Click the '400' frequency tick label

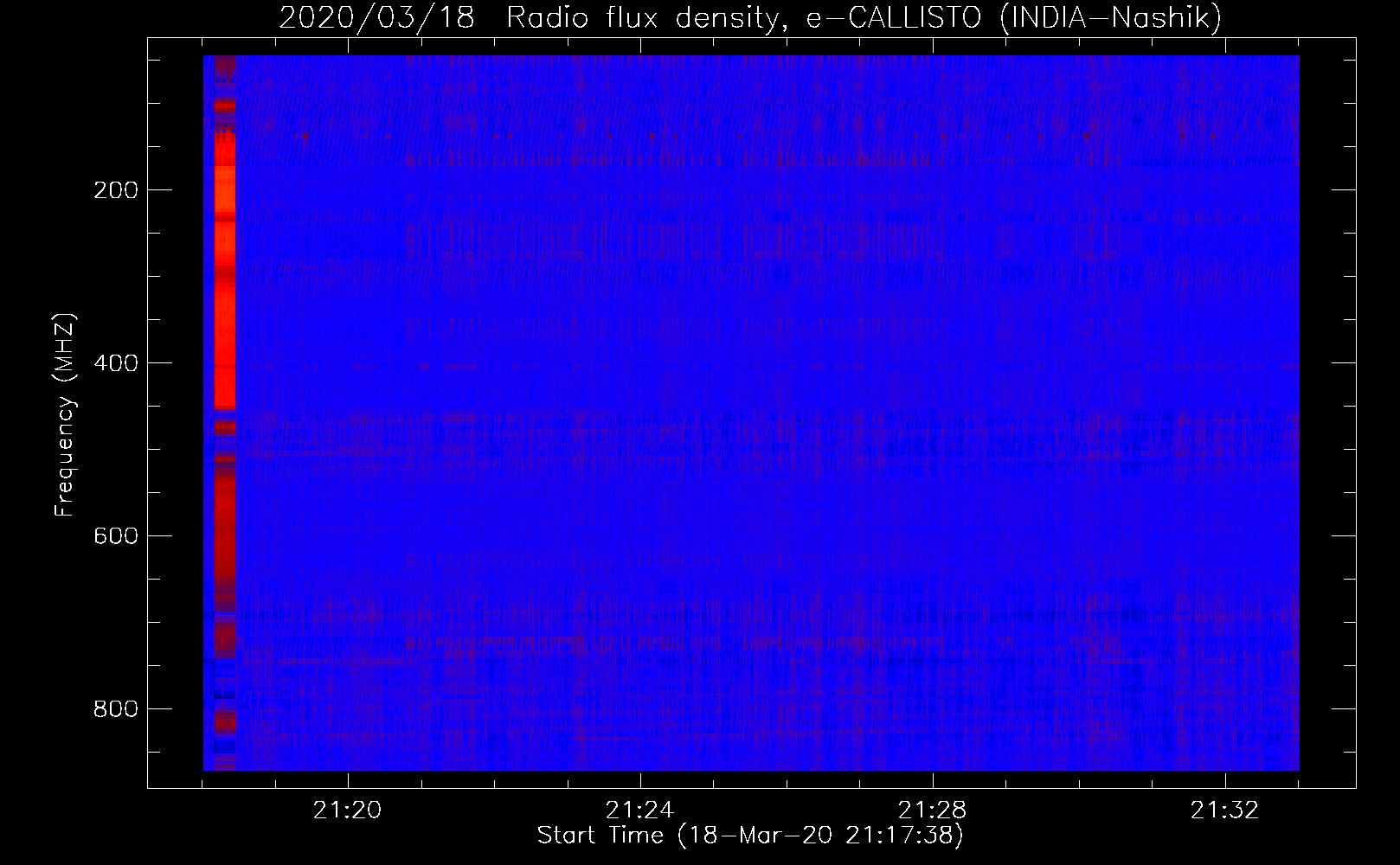pos(115,363)
